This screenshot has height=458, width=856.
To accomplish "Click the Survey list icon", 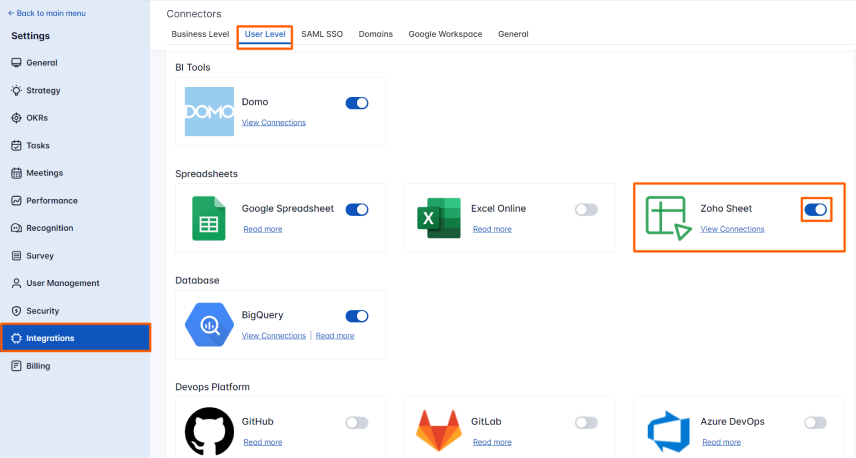I will coord(16,256).
